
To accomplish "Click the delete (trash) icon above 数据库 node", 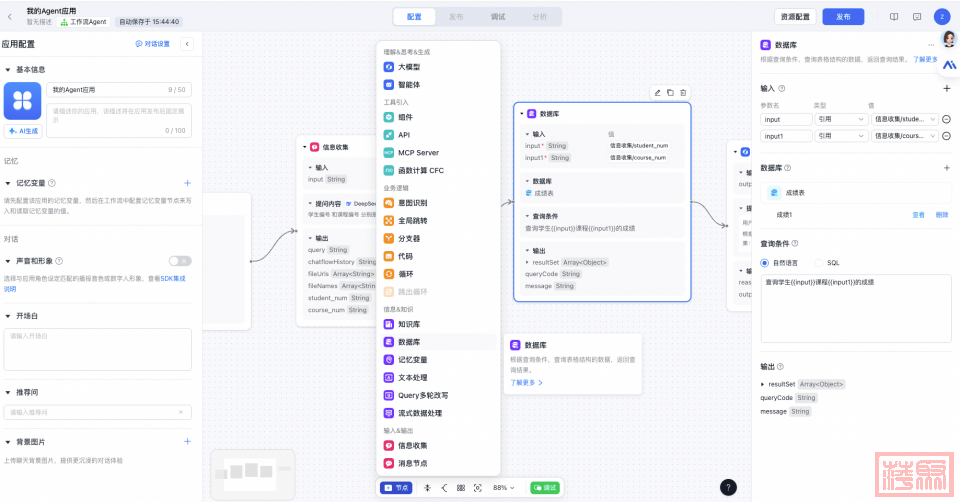I will tap(684, 92).
